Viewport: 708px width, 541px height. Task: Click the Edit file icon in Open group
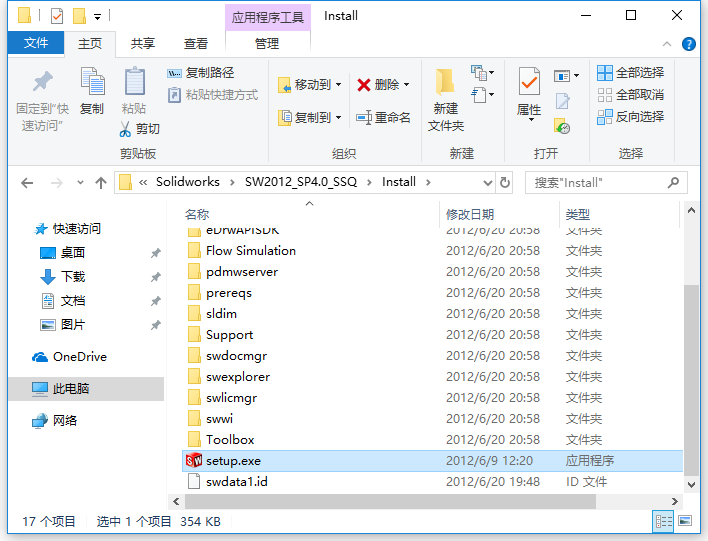[562, 101]
